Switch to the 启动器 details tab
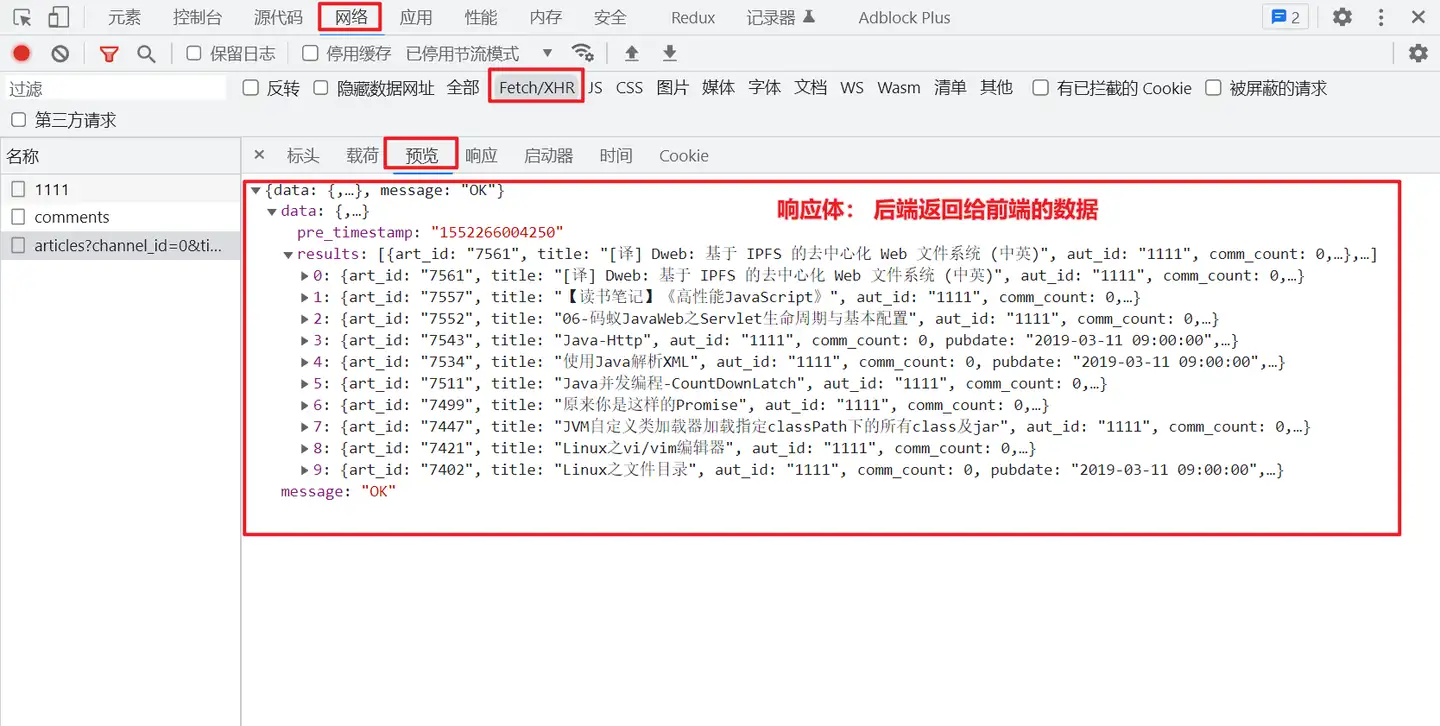Screen dimensions: 1440x726 (x=549, y=155)
